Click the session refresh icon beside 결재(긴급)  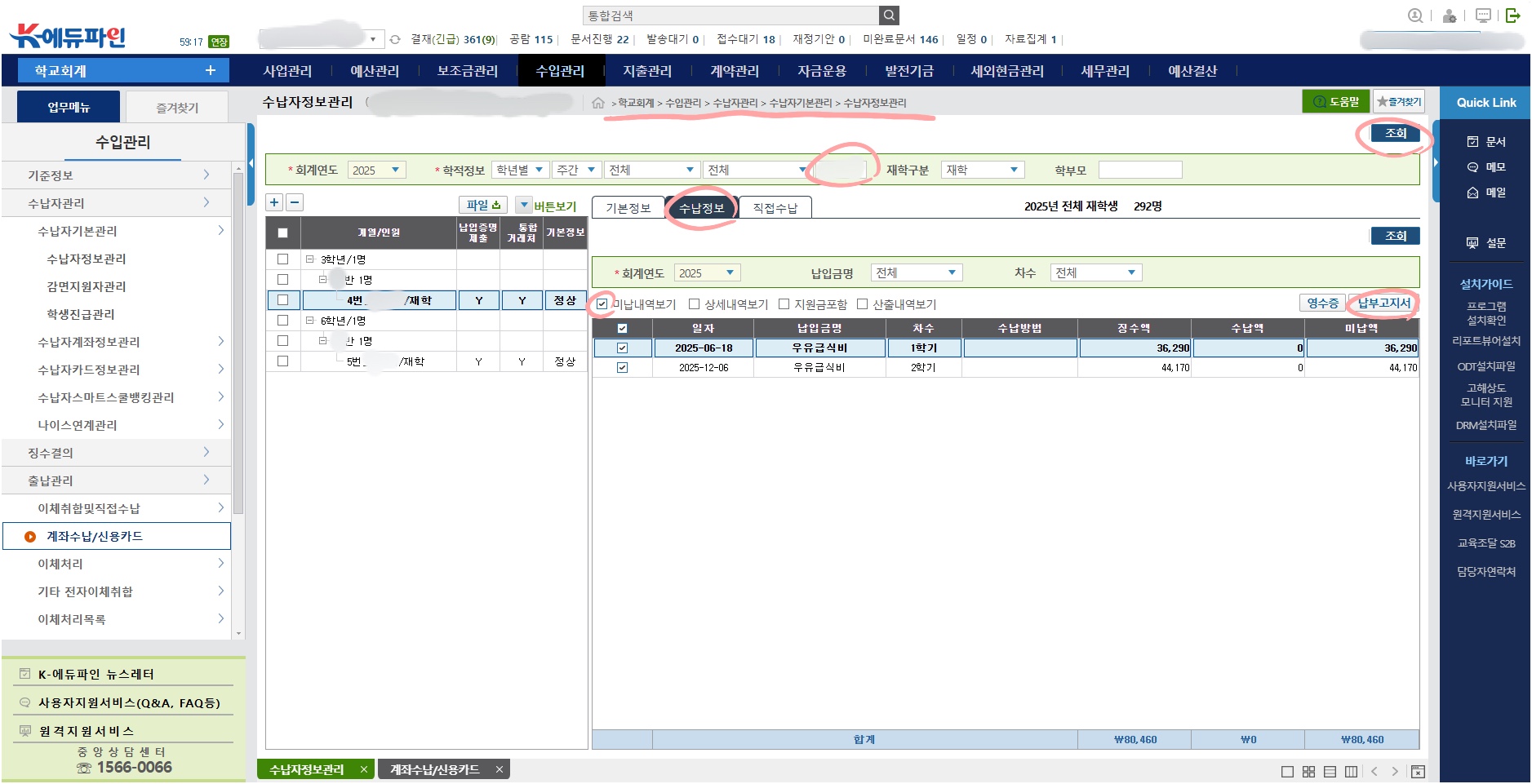pyautogui.click(x=395, y=39)
